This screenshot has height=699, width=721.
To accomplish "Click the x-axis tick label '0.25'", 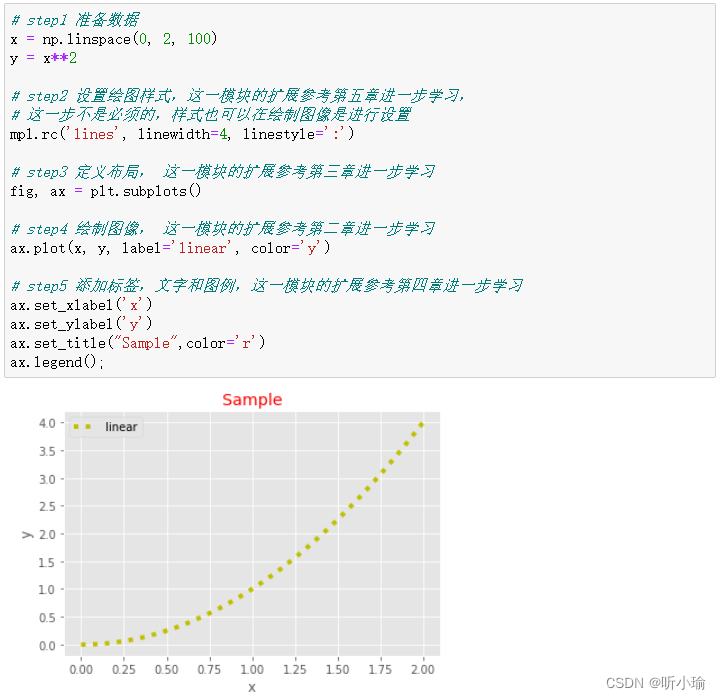I will pos(124,669).
